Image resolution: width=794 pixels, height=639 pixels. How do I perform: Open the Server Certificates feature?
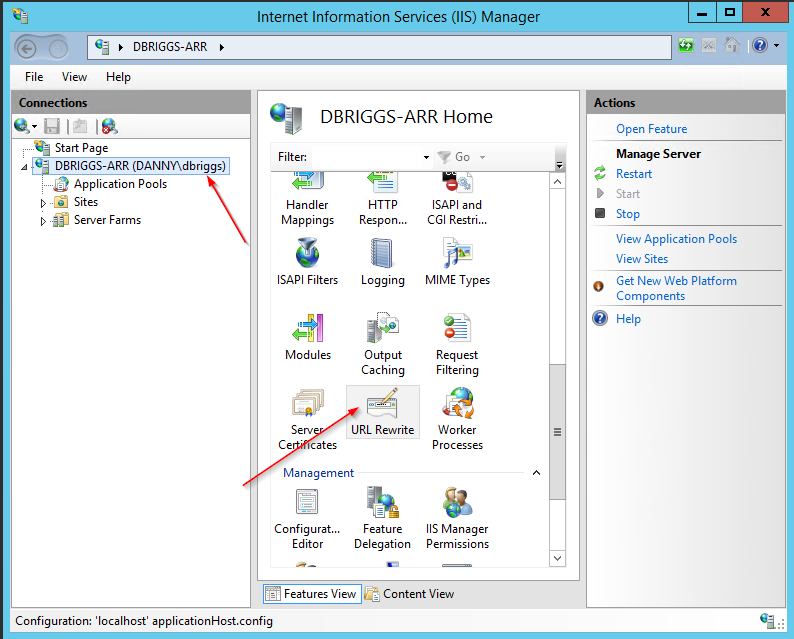pos(307,419)
